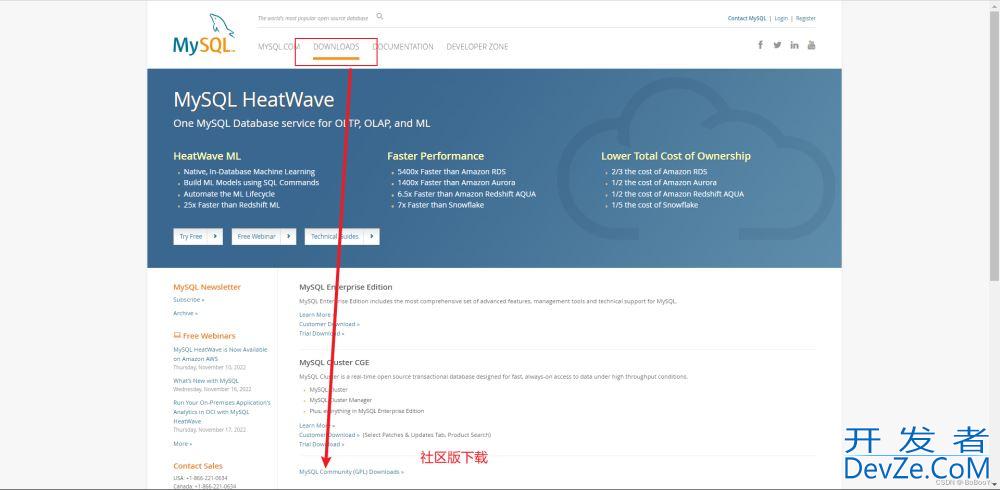Open 'What's New with MySQL' webinar

click(x=205, y=381)
